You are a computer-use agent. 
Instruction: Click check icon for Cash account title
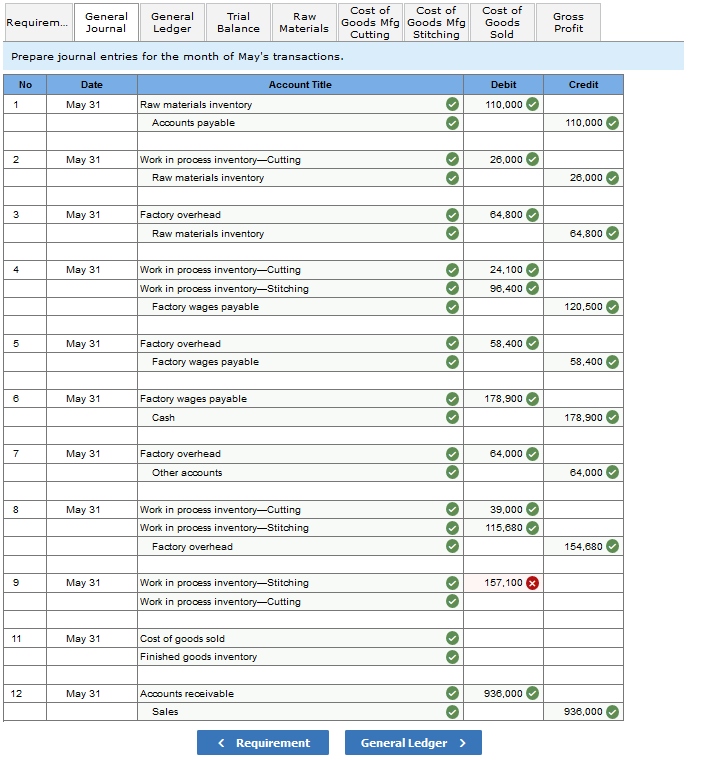(x=452, y=417)
